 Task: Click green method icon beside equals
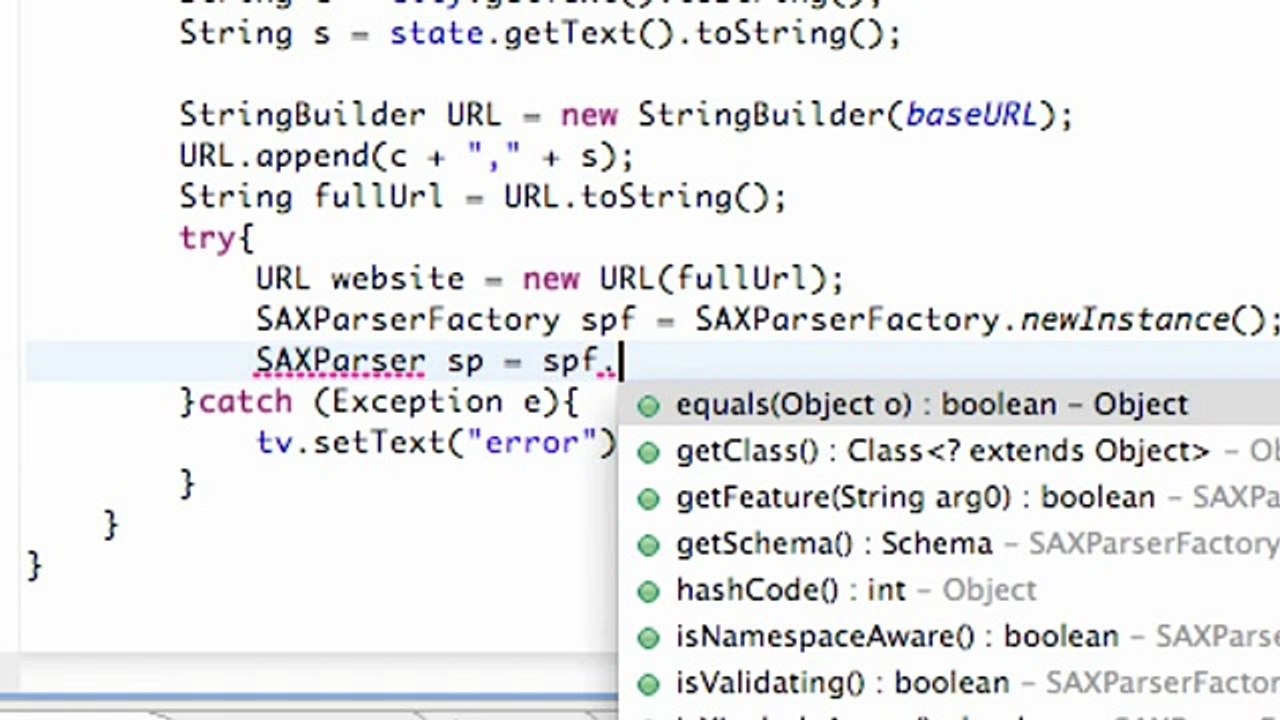tap(649, 406)
